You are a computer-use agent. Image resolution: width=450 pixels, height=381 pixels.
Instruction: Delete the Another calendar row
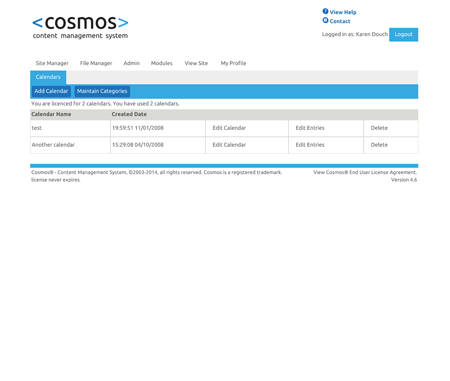379,145
